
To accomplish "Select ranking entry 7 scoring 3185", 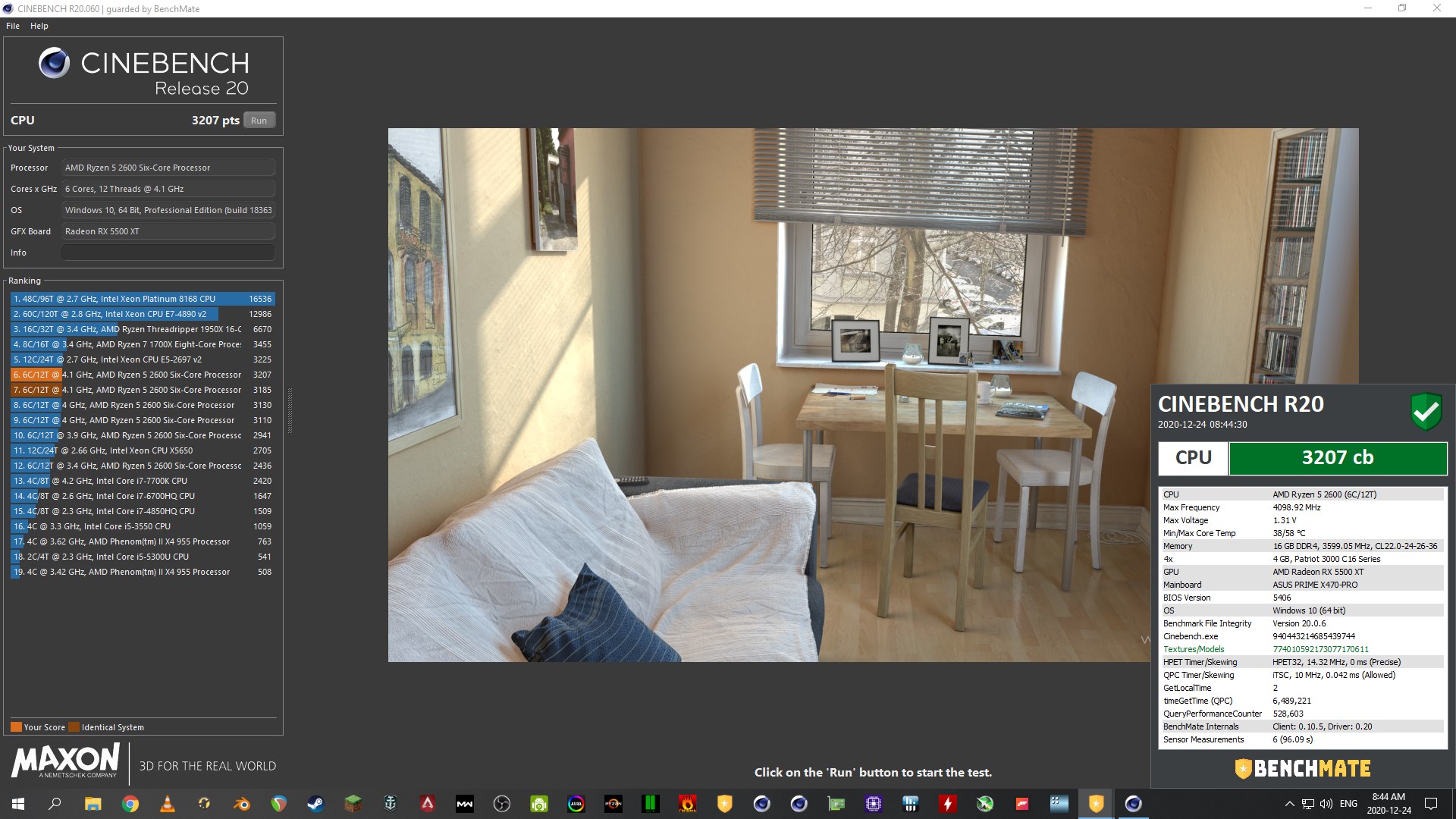I will click(143, 390).
